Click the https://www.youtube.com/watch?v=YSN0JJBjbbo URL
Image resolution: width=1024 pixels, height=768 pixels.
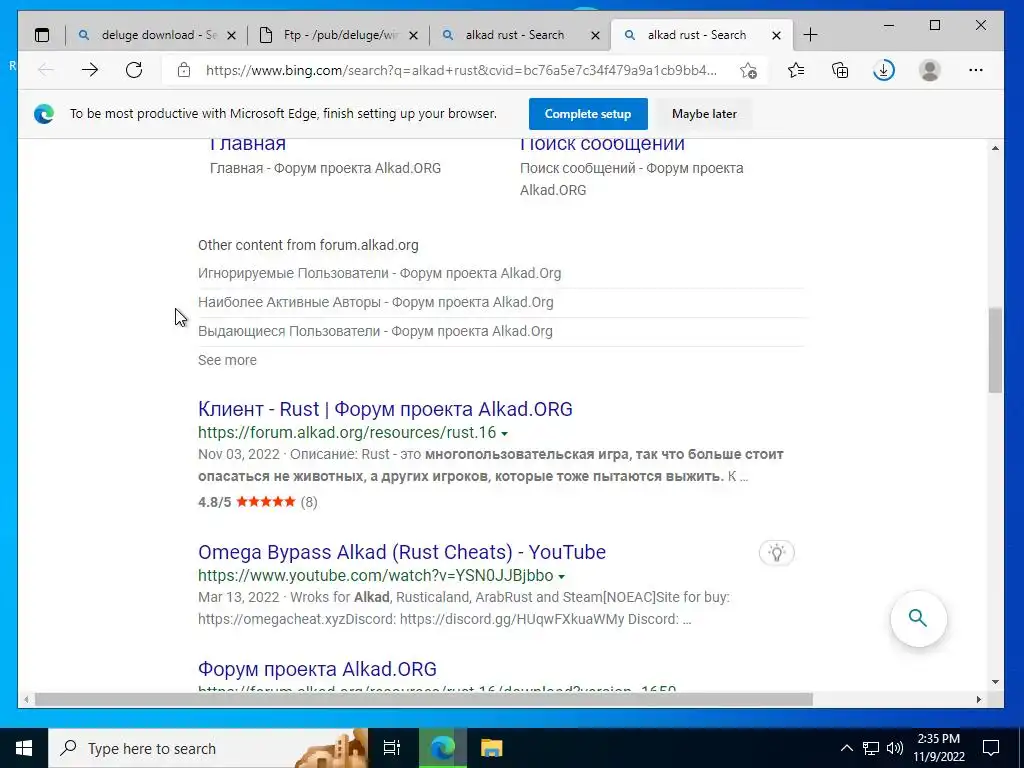point(376,576)
